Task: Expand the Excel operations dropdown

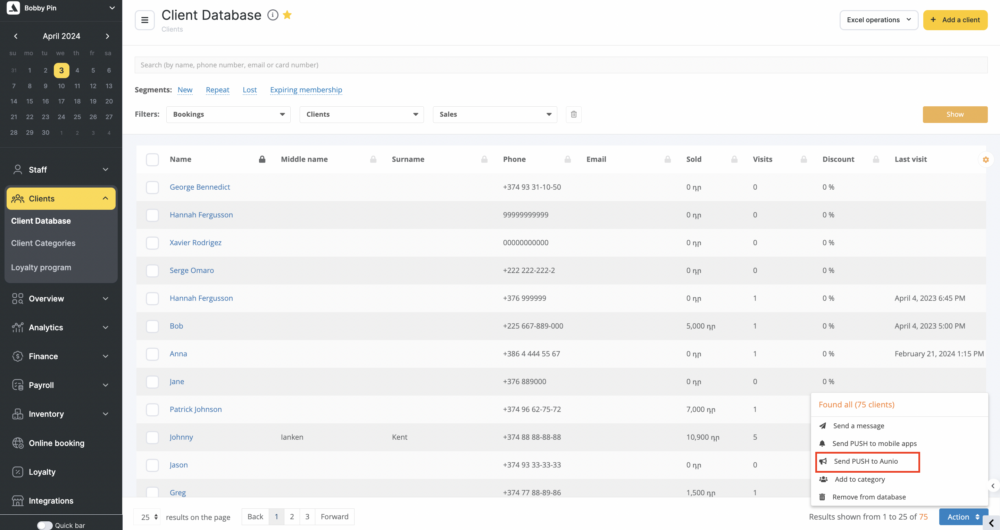Action: 878,20
